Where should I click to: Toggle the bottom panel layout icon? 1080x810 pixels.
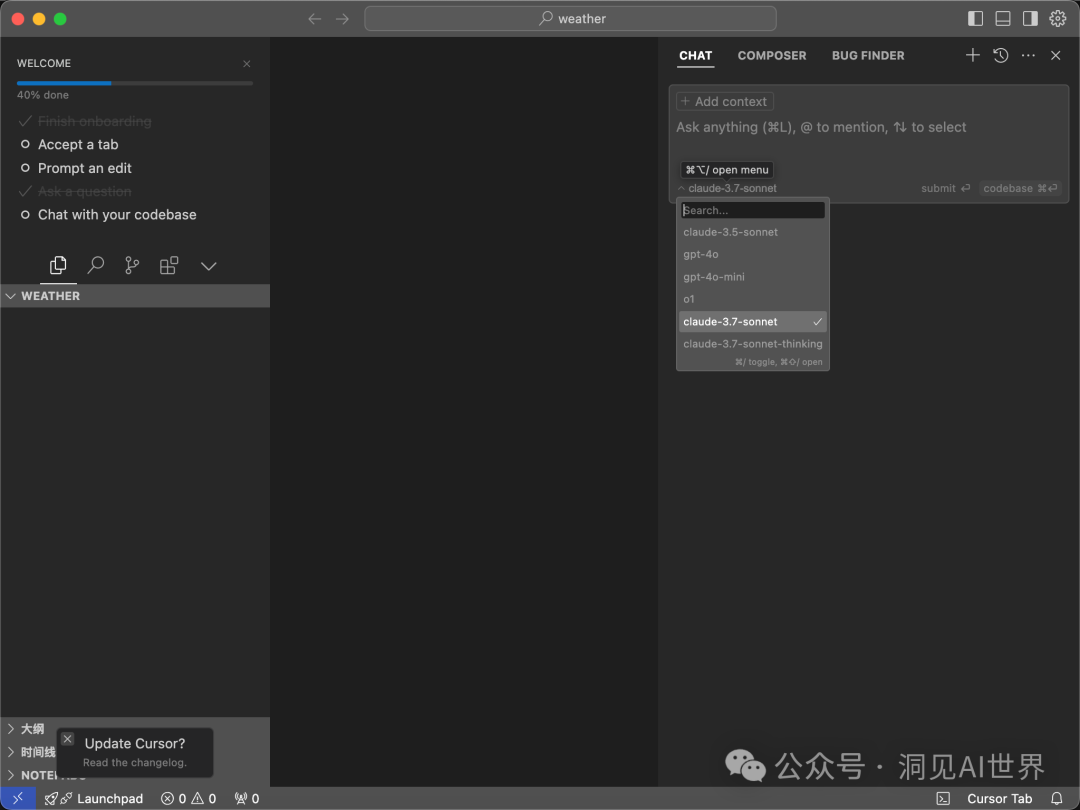click(x=1003, y=19)
